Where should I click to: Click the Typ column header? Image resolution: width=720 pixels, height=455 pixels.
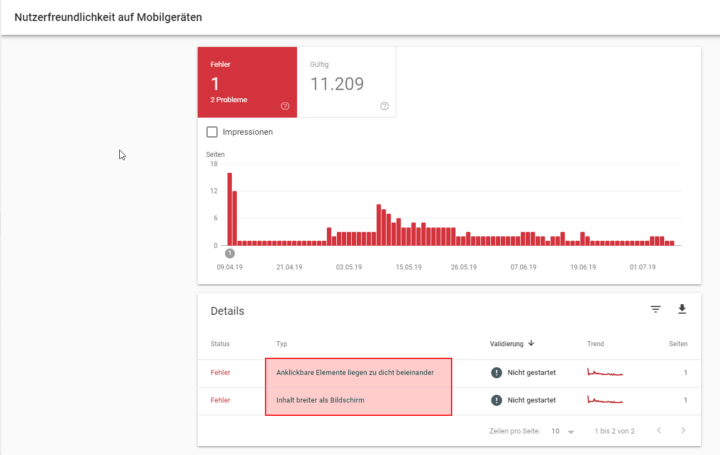click(281, 343)
